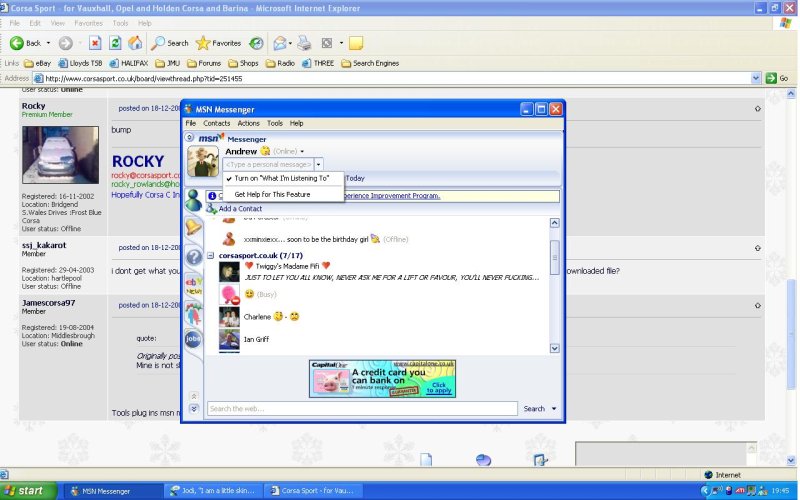Screen dimensions: 800x500
Task: Open IE Search pane from toolbar
Action: point(169,43)
